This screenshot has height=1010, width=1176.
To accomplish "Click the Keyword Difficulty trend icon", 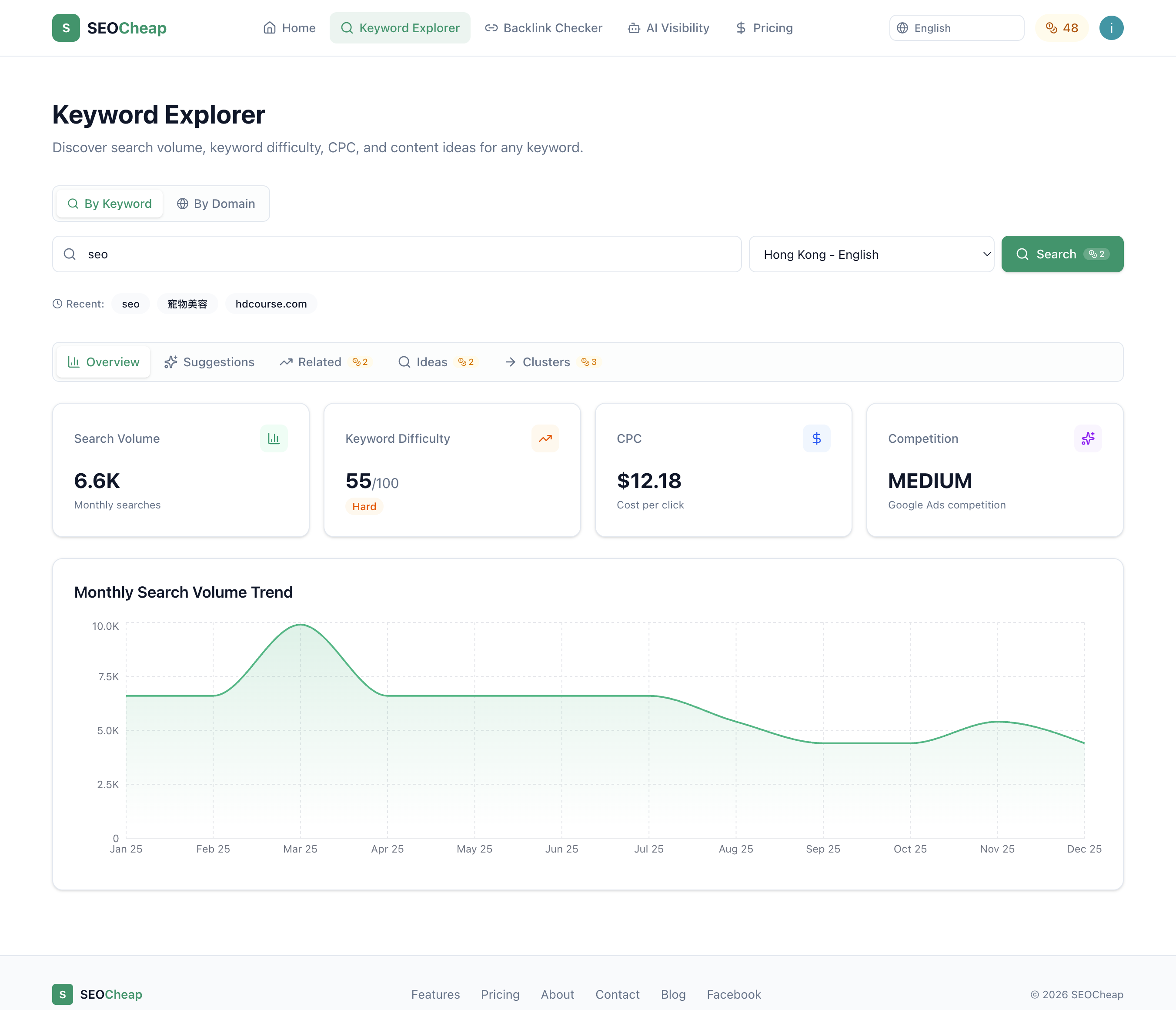I will pos(545,438).
